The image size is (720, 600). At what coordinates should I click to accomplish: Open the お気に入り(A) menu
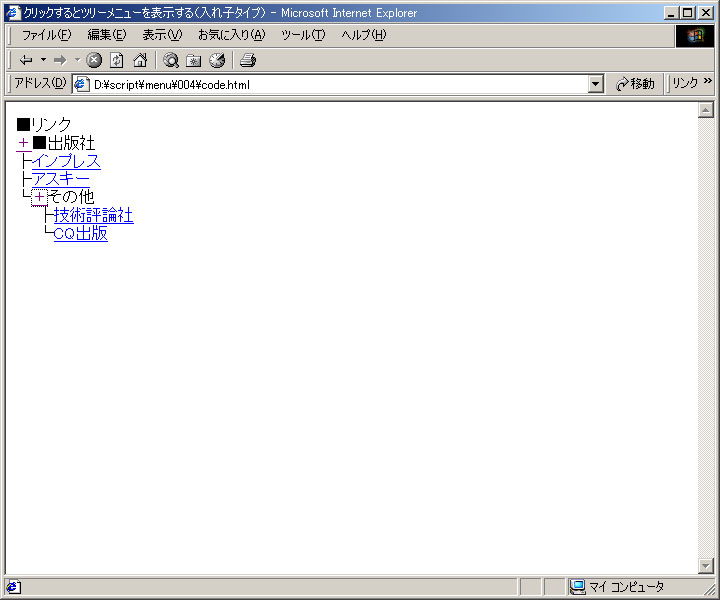(231, 35)
